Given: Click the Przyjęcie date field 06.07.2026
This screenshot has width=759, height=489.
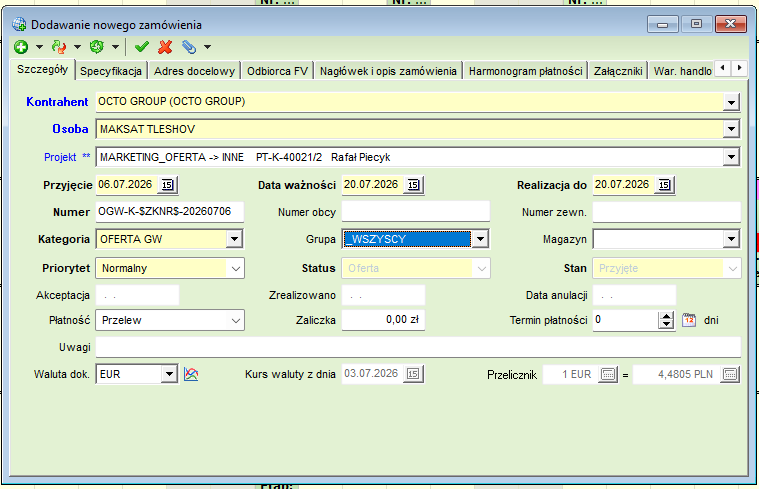Looking at the screenshot, I should [x=127, y=184].
